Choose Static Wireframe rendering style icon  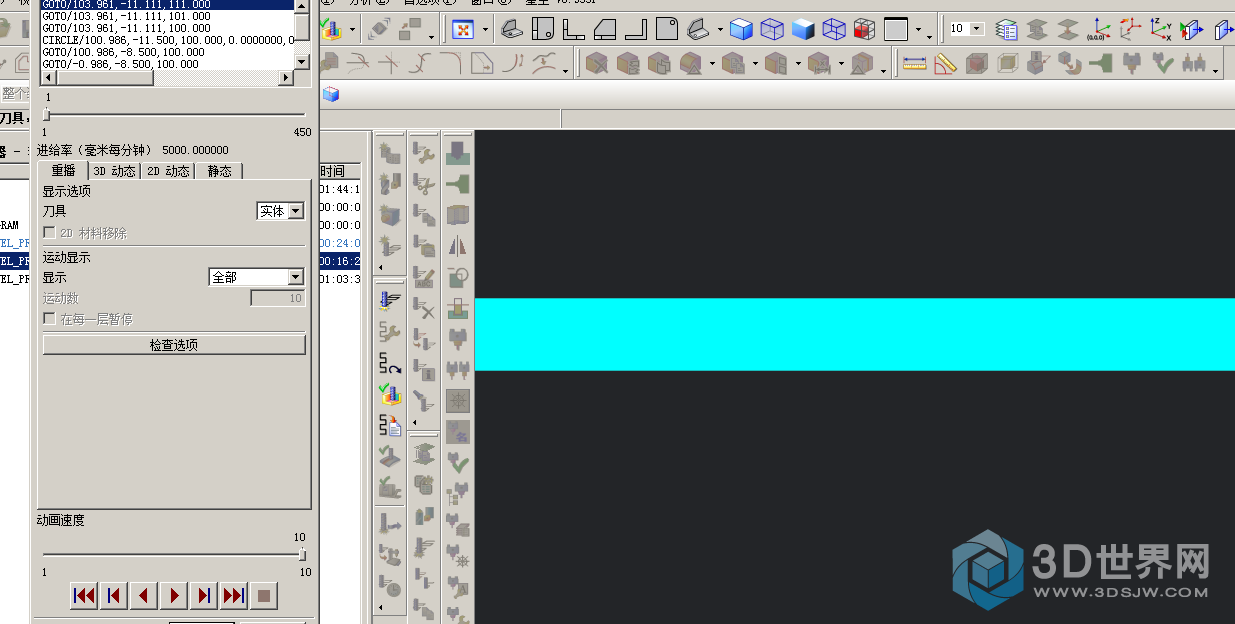pos(834,30)
